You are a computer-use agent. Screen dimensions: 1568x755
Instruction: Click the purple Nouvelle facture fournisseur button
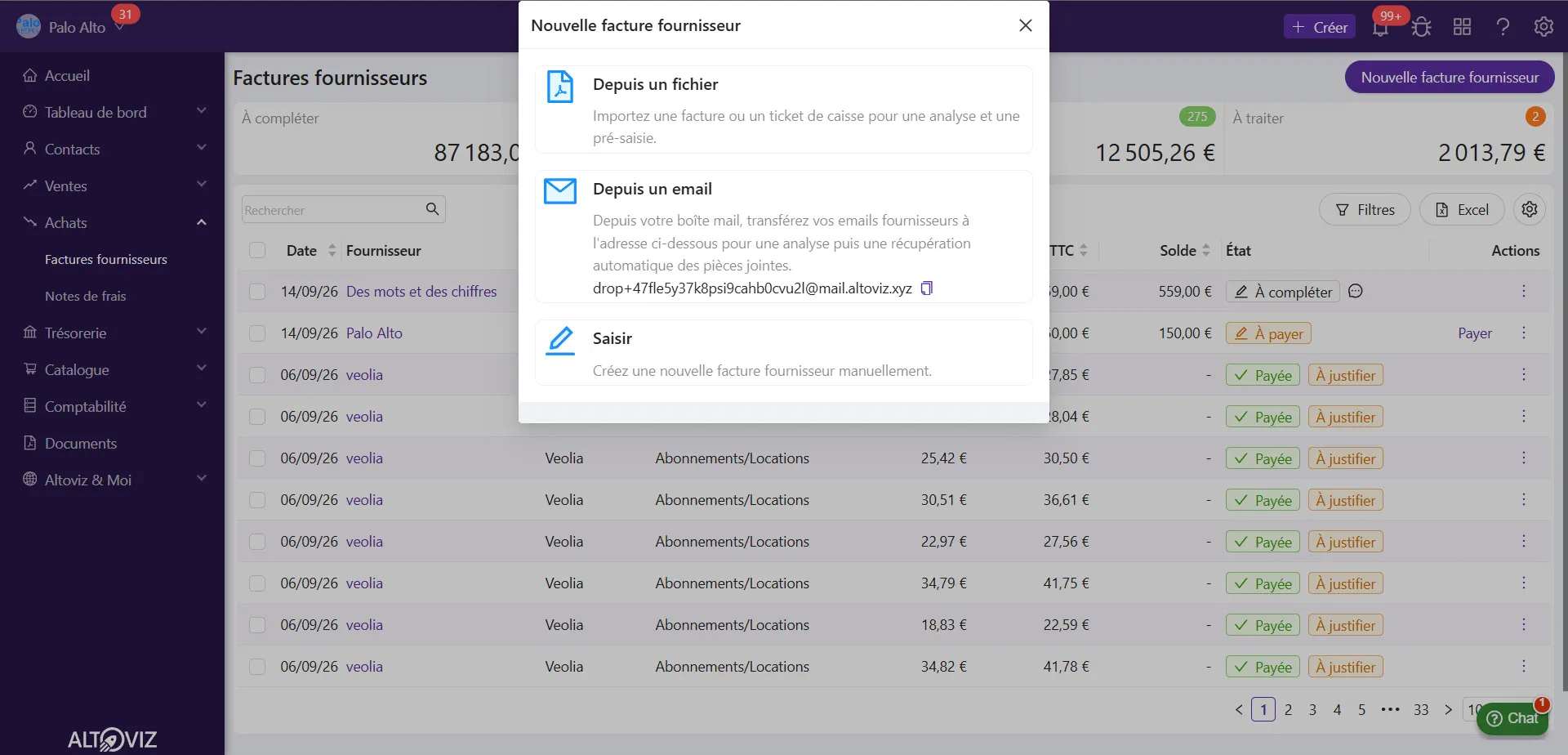coord(1450,77)
